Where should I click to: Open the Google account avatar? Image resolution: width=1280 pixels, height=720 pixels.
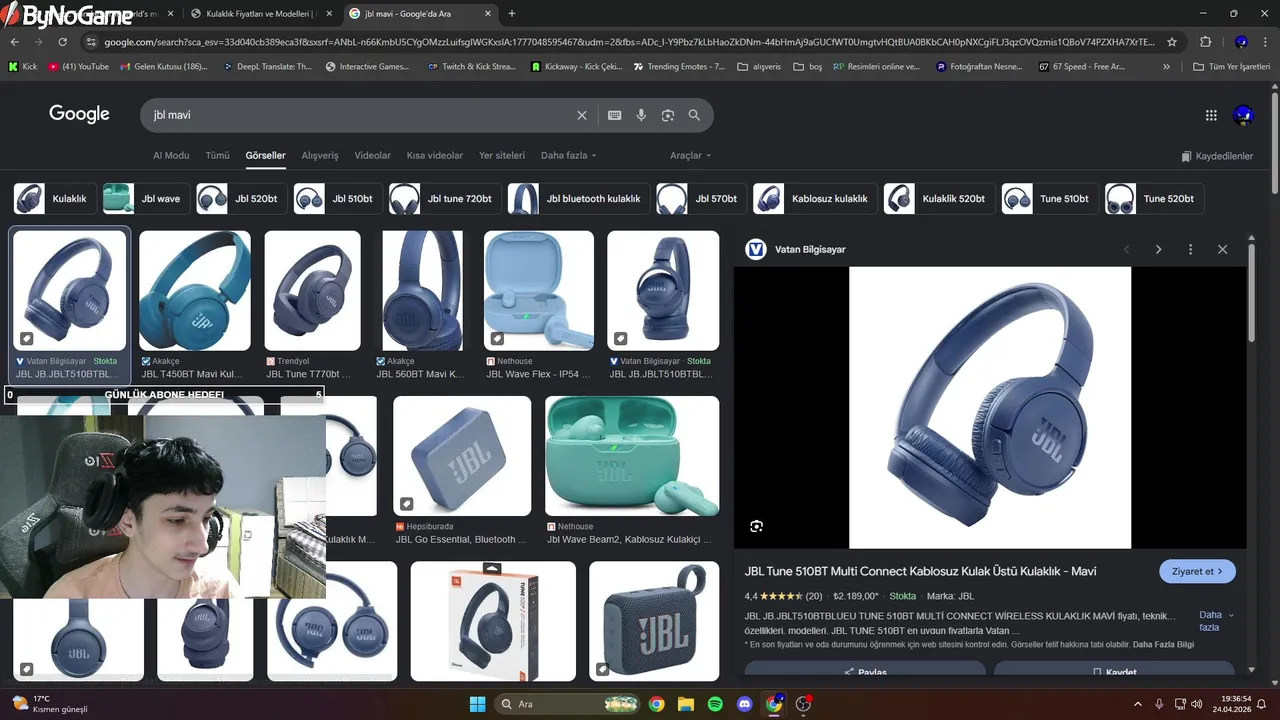[1243, 115]
